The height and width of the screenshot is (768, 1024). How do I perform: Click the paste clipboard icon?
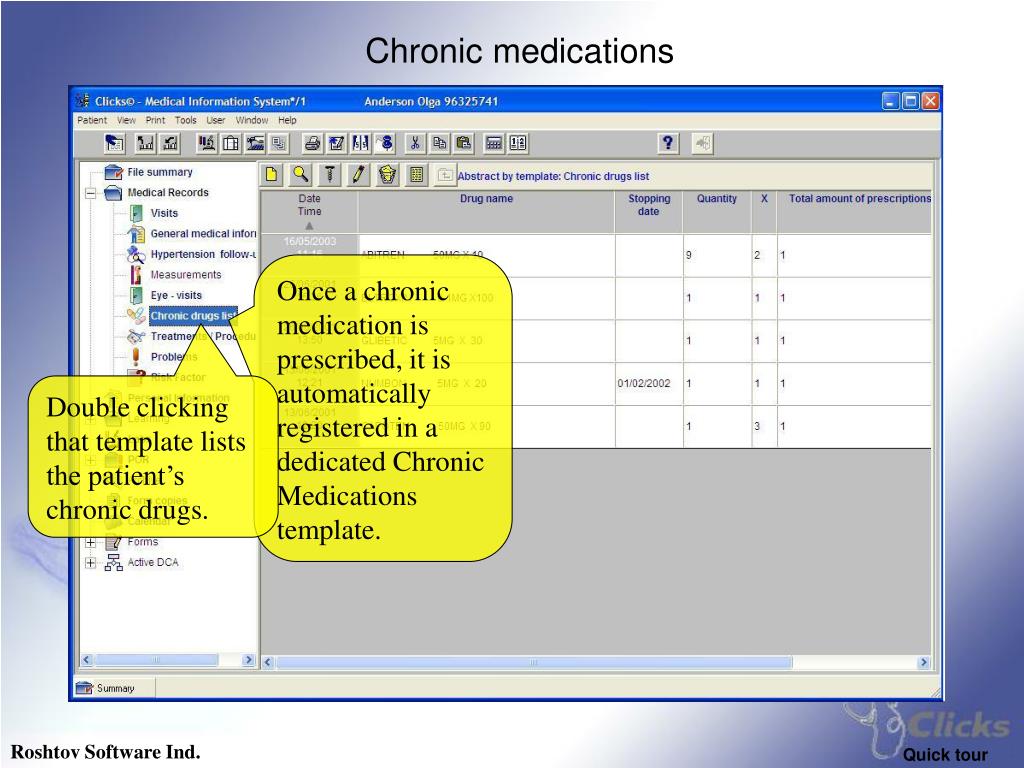tap(464, 143)
